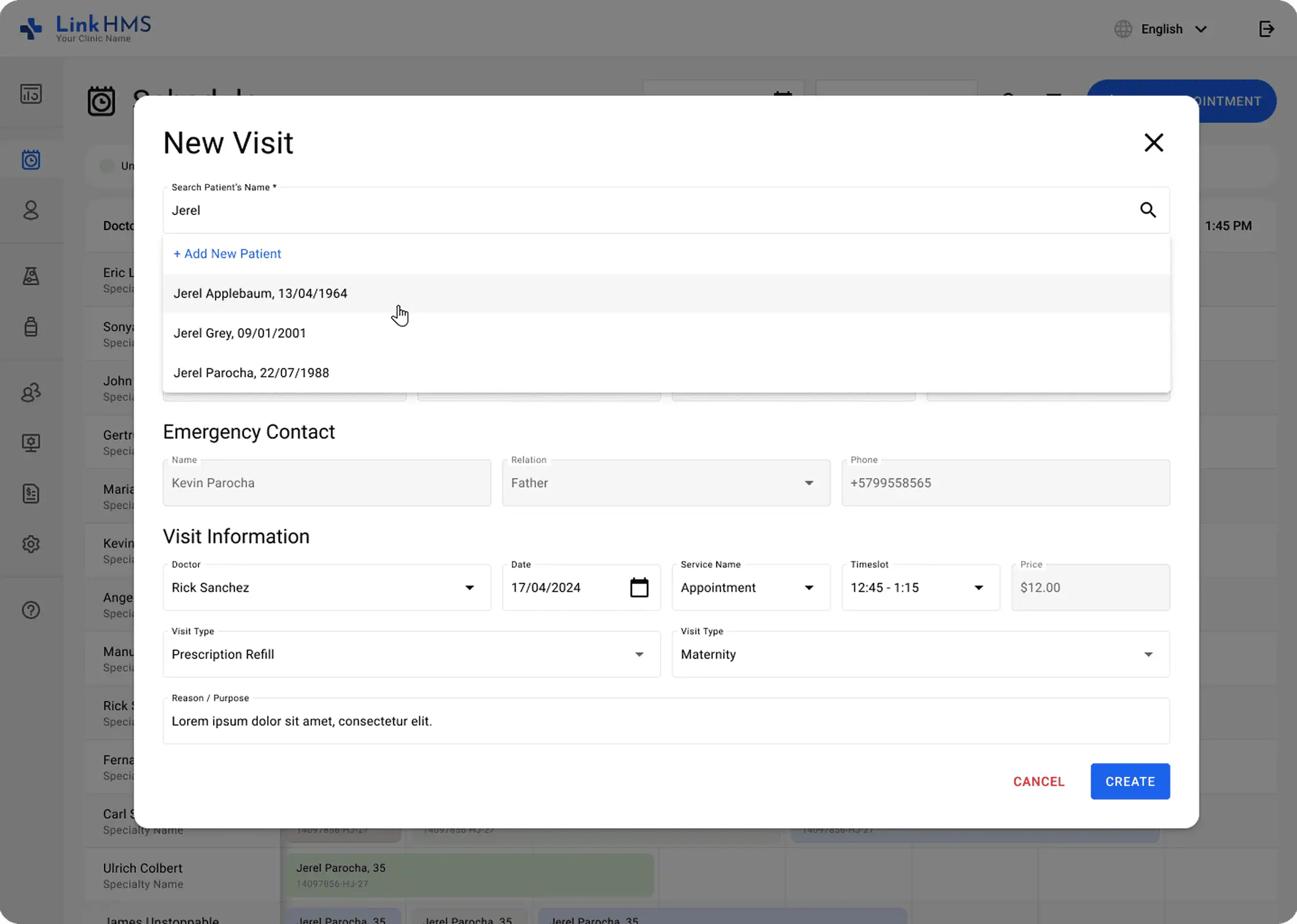Click the CANCEL button
Screen dimensions: 1297x924
point(1038,781)
